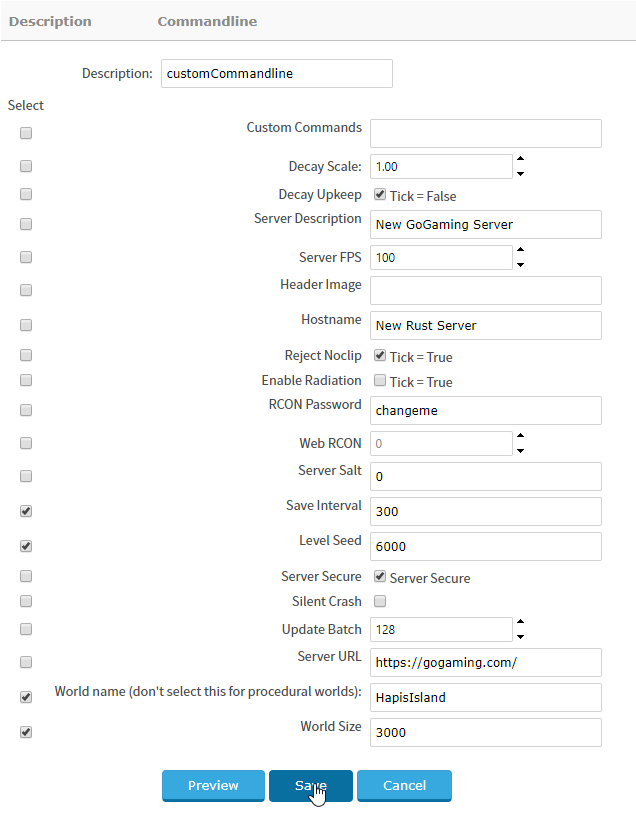The width and height of the screenshot is (636, 816).
Task: Decrease Update Batch with down arrow
Action: coord(520,637)
